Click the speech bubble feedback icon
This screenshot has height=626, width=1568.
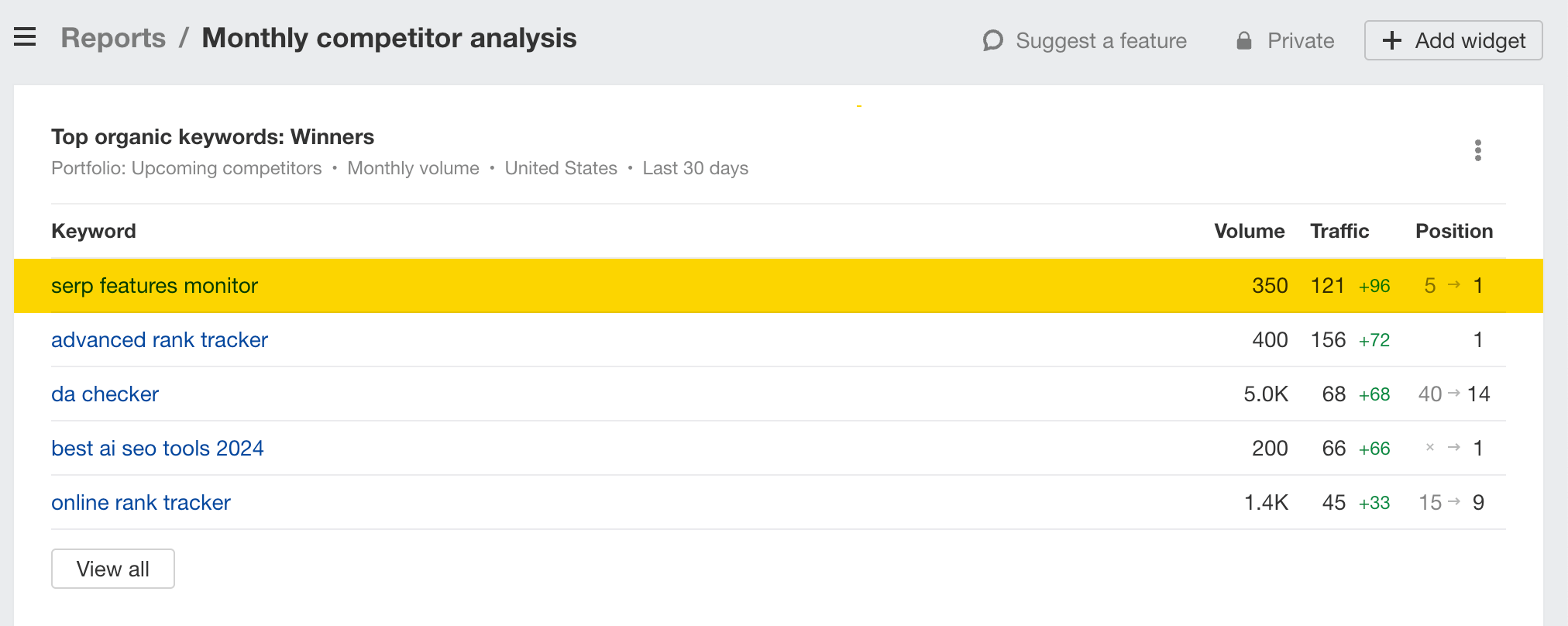[992, 40]
